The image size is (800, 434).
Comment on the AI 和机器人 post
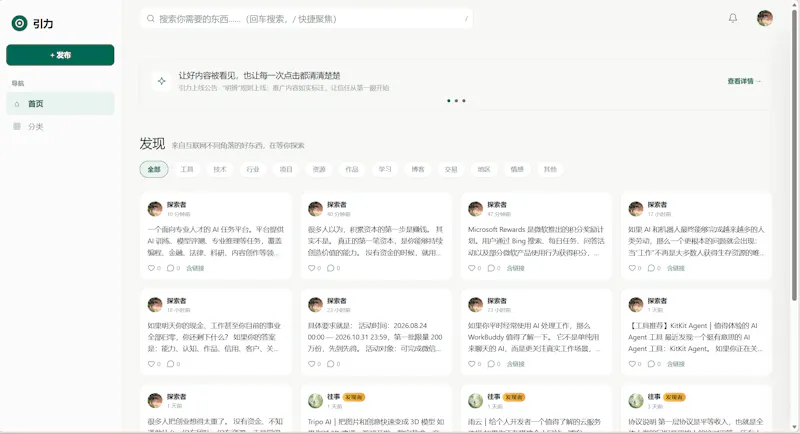(x=654, y=268)
